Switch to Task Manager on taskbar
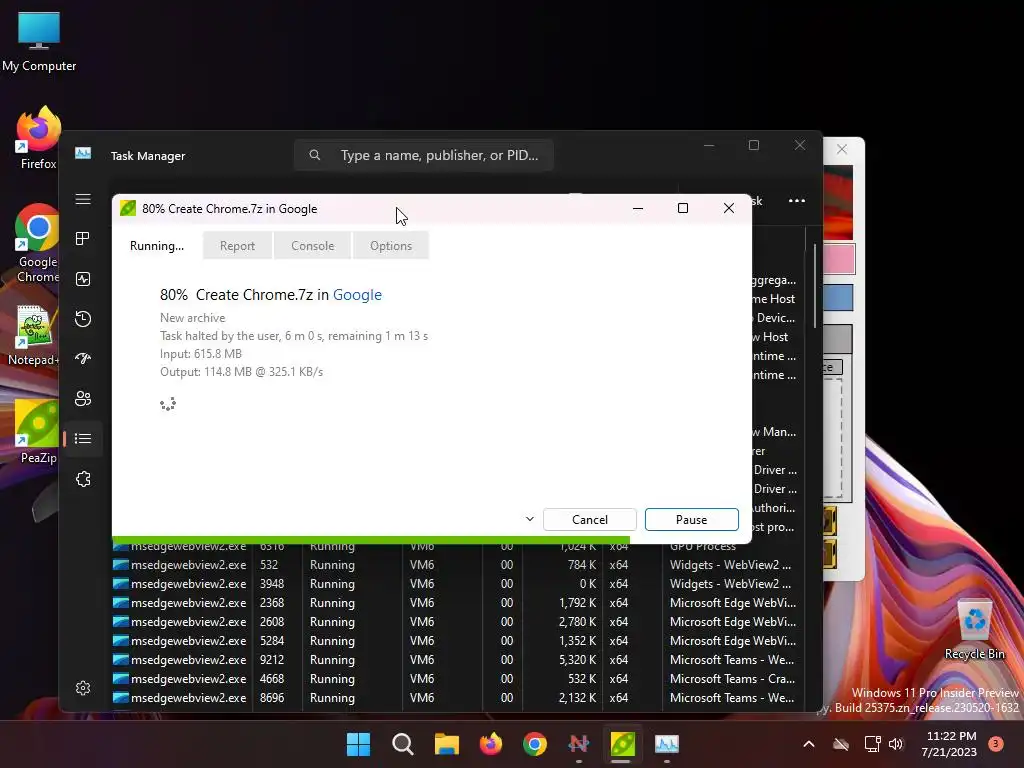 click(x=667, y=744)
